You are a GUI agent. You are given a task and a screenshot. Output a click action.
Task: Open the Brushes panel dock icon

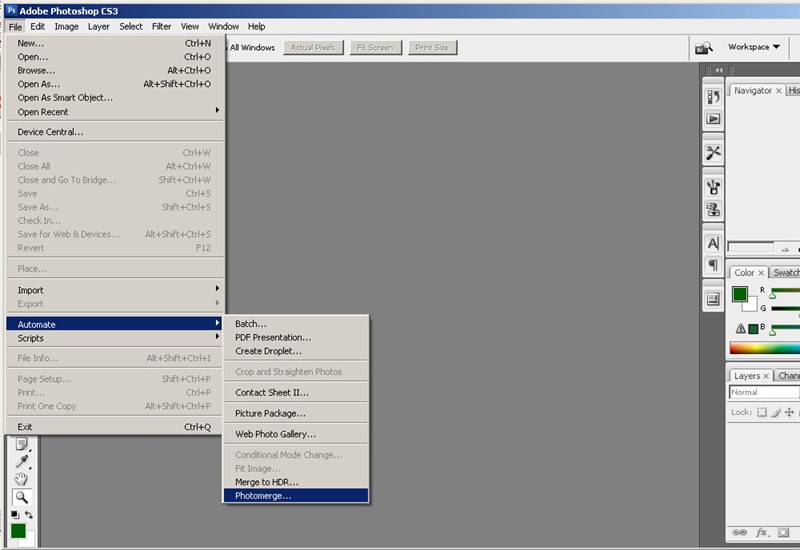point(713,187)
